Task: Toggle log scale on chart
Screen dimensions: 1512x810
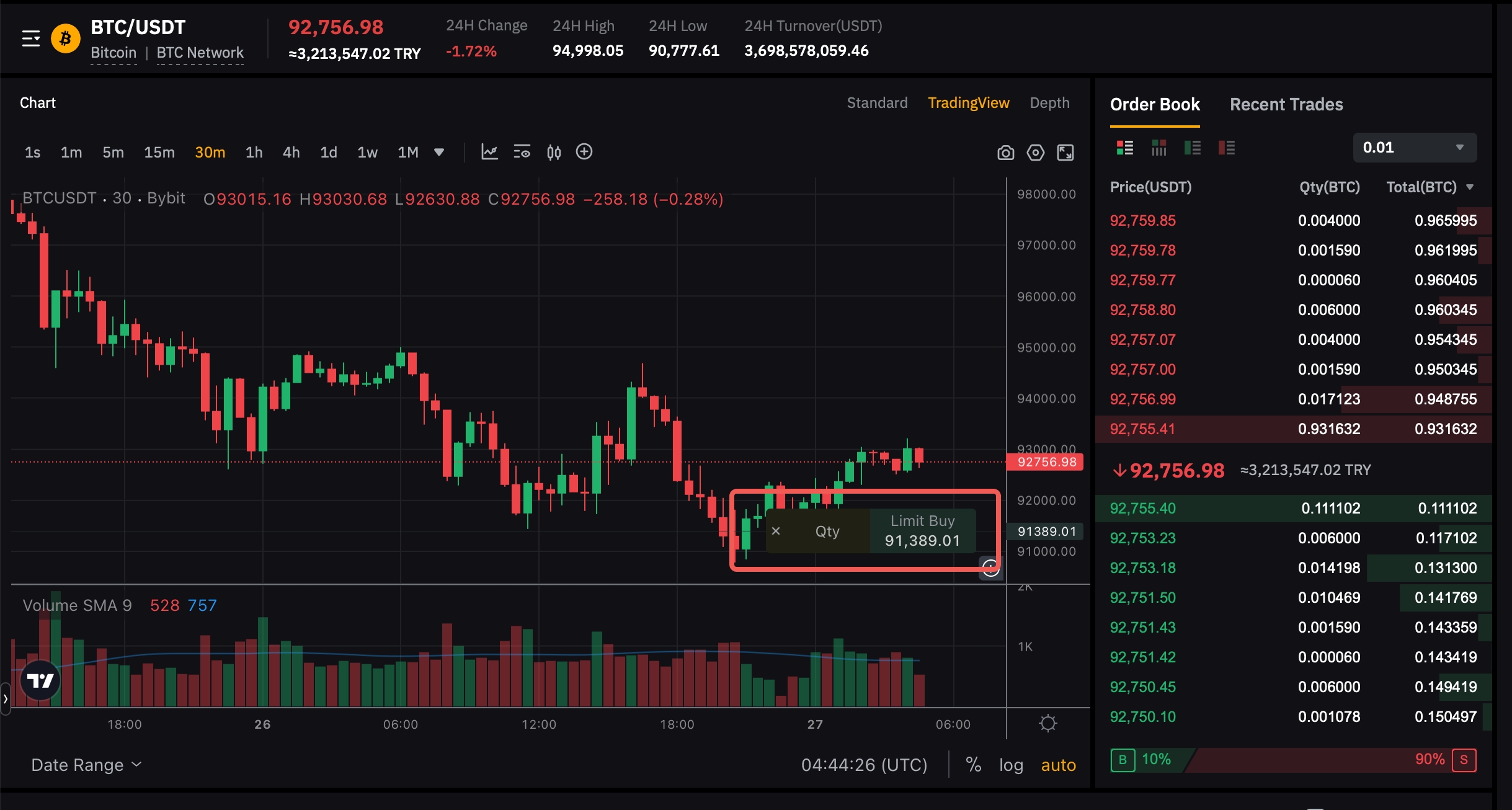Action: point(1011,765)
